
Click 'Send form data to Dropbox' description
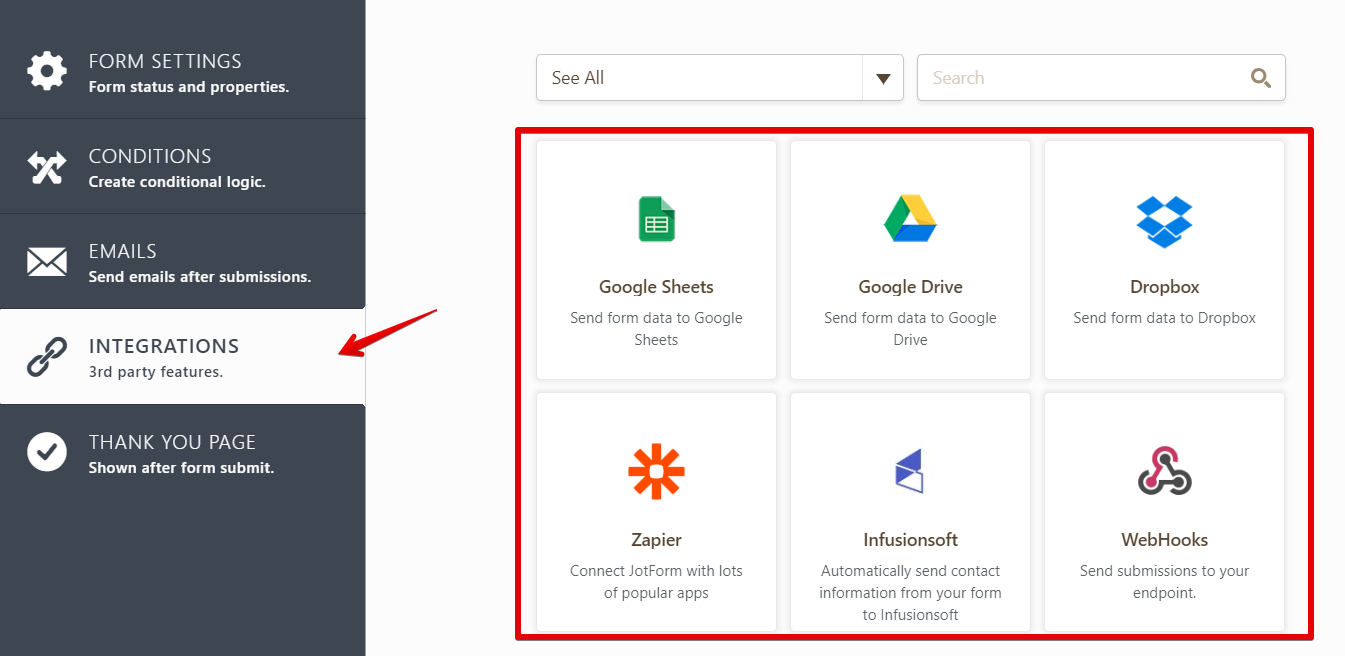point(1165,318)
